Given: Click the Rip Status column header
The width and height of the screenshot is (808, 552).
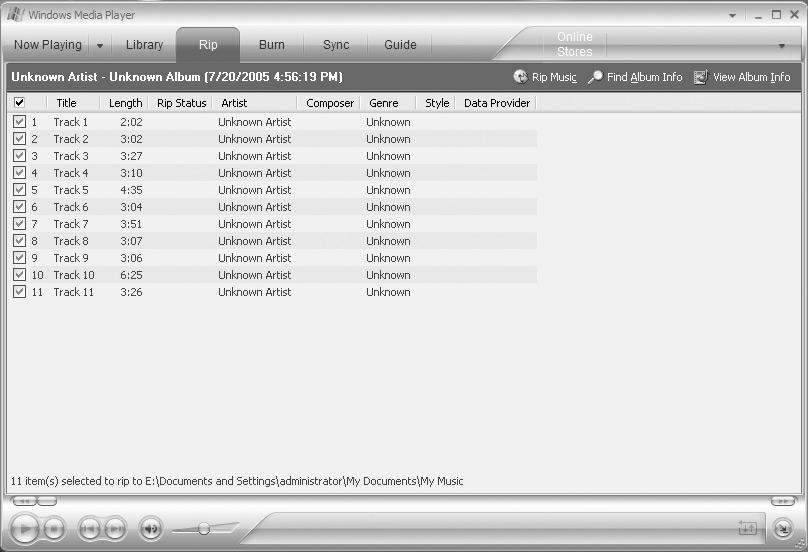Looking at the screenshot, I should pos(181,103).
